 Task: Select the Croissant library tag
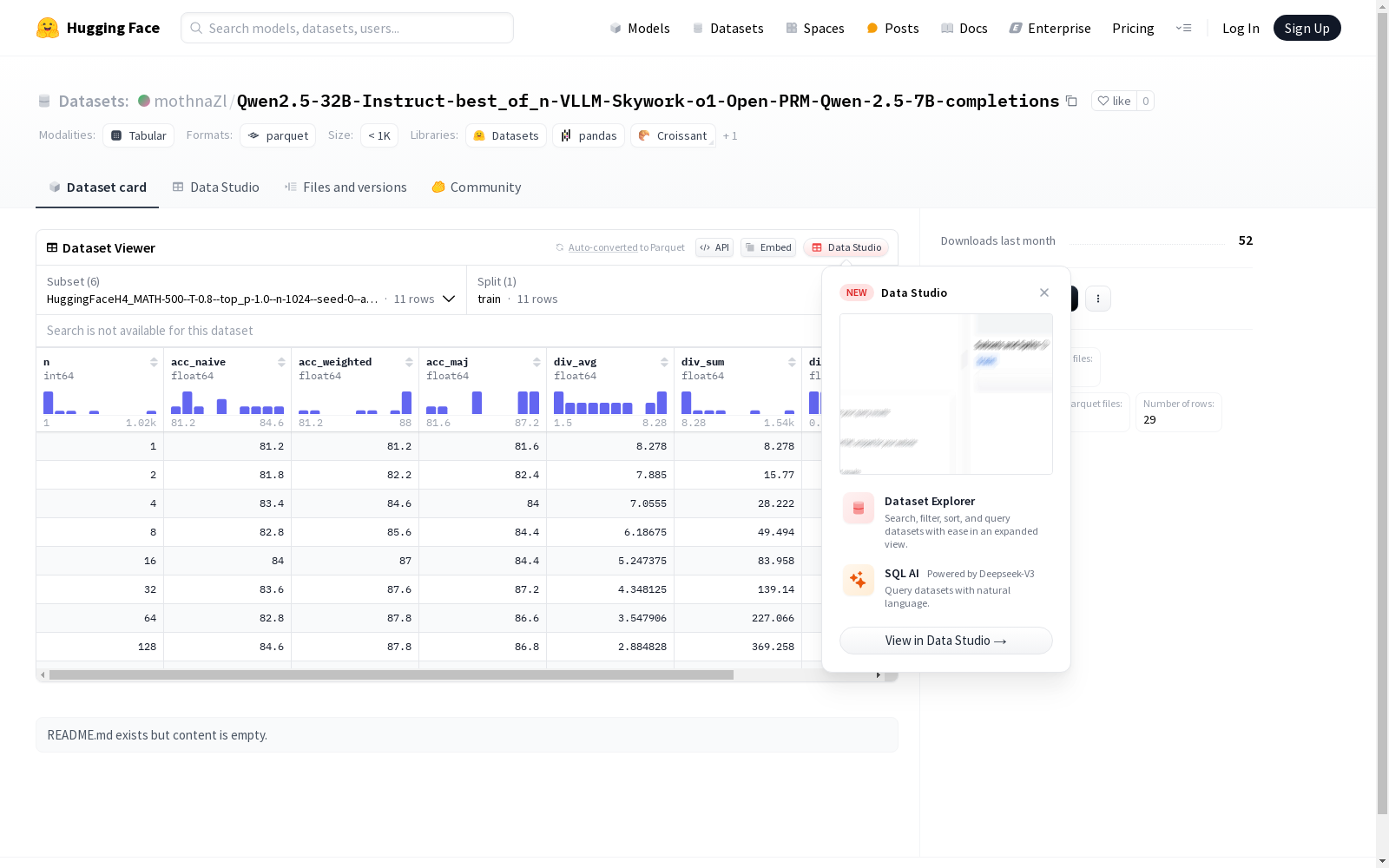pos(673,135)
